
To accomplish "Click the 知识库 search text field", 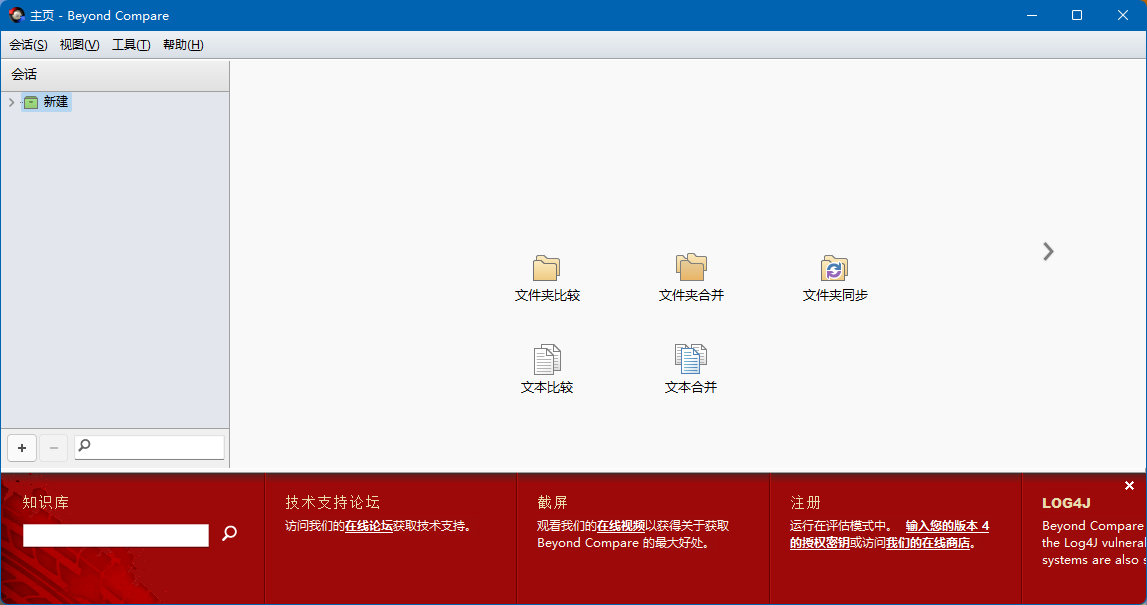I will click(116, 535).
